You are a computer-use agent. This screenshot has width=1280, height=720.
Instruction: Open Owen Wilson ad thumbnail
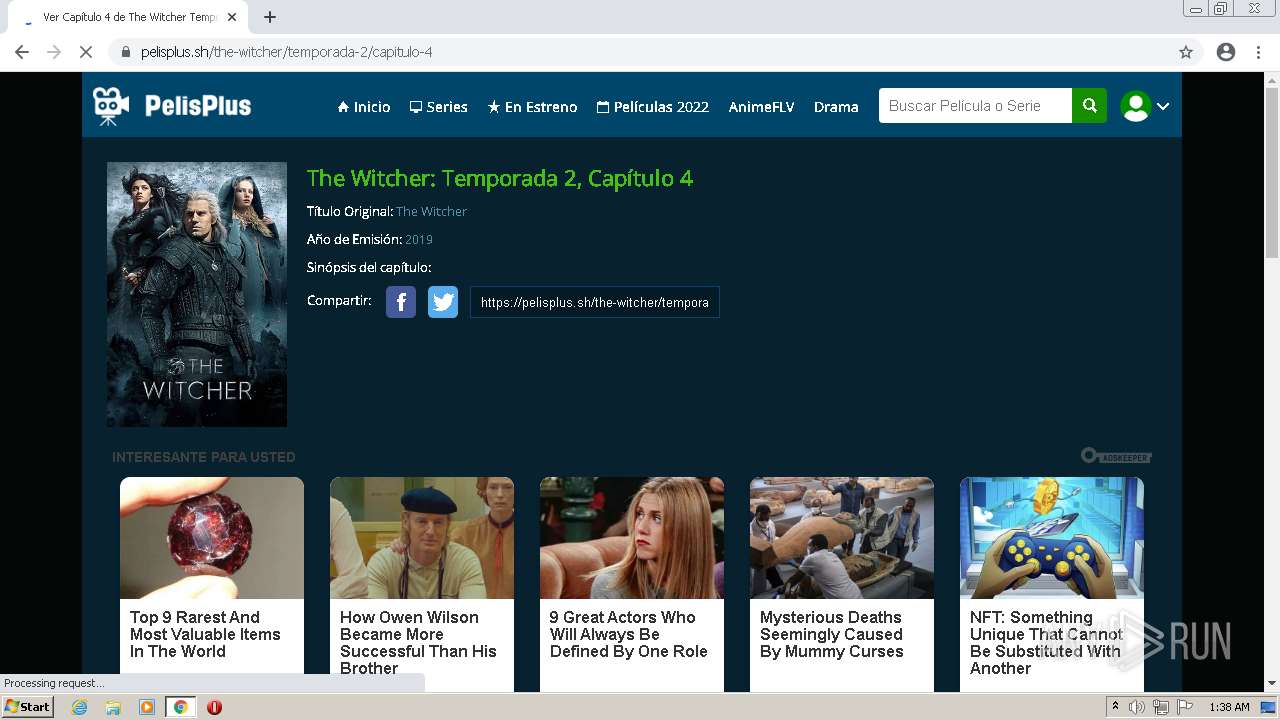click(x=422, y=538)
